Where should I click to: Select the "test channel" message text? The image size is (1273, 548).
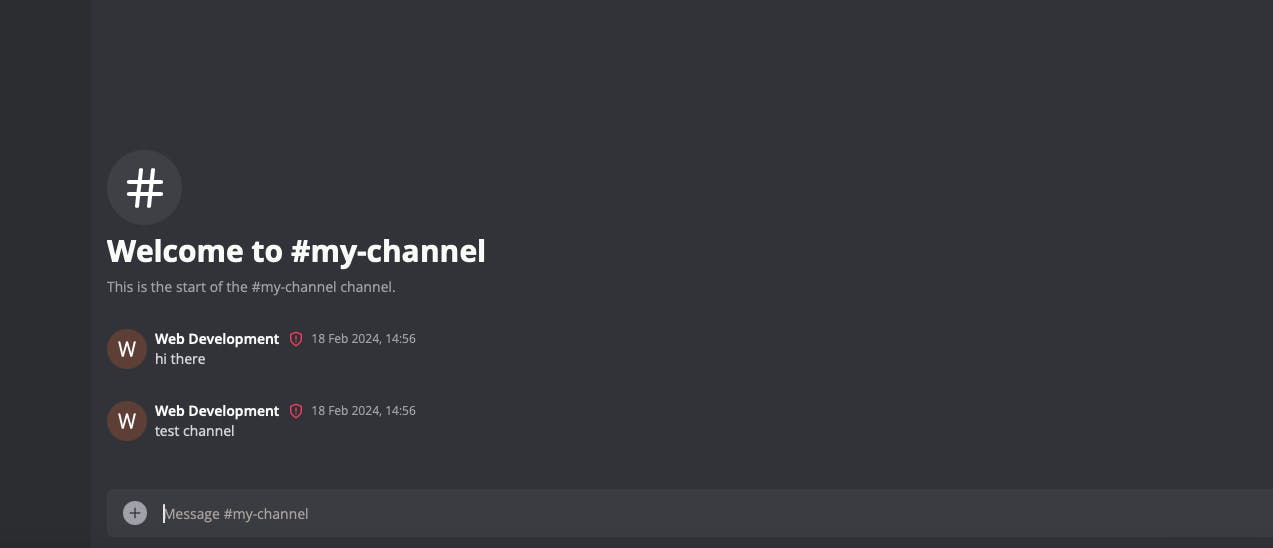(195, 431)
